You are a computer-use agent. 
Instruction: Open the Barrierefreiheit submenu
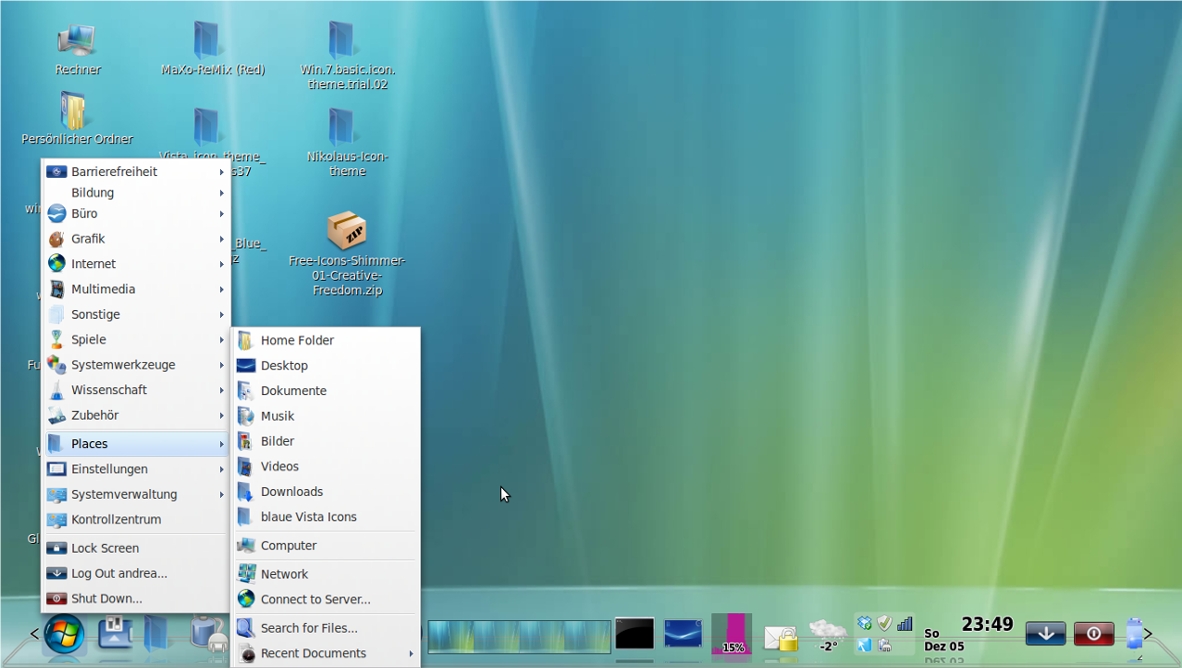[x=136, y=172]
